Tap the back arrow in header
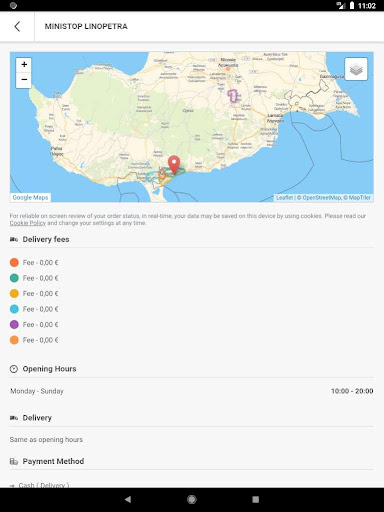This screenshot has width=384, height=512. pos(17,26)
